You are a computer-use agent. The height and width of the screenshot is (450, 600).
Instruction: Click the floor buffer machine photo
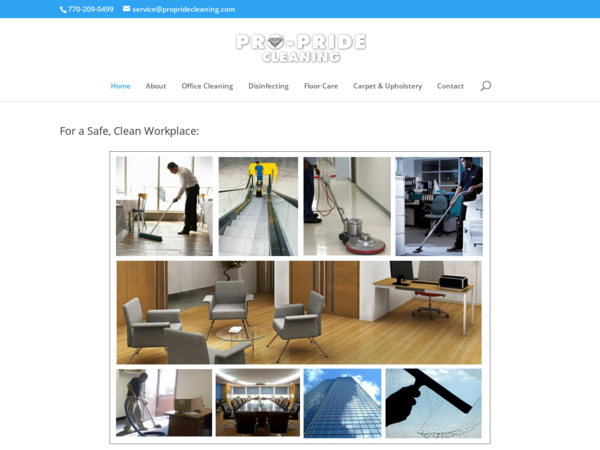(x=347, y=206)
